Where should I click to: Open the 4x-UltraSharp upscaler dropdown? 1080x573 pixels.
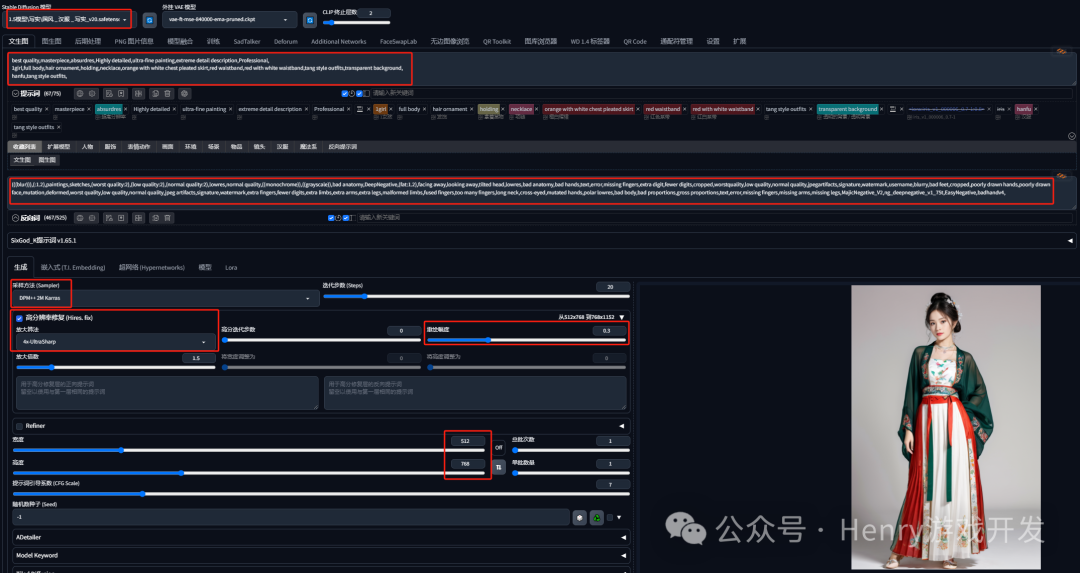tap(114, 342)
